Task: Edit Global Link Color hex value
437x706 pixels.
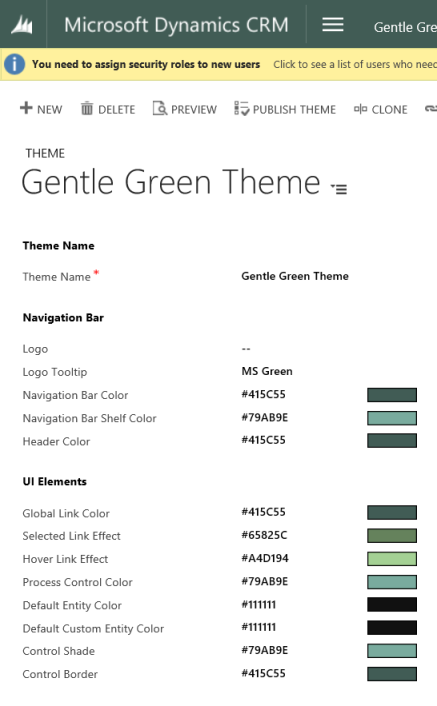Action: pyautogui.click(x=264, y=512)
